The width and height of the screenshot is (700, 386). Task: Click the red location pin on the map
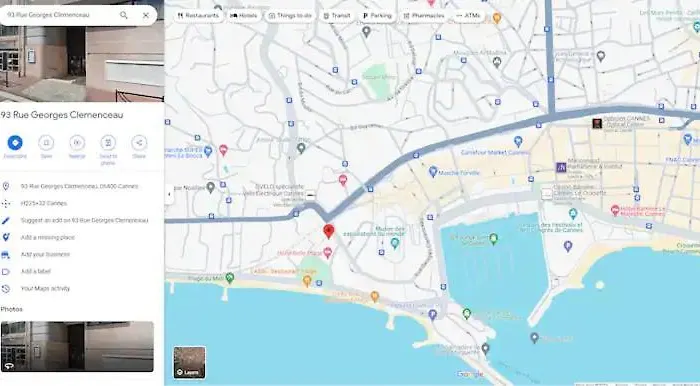coord(329,232)
